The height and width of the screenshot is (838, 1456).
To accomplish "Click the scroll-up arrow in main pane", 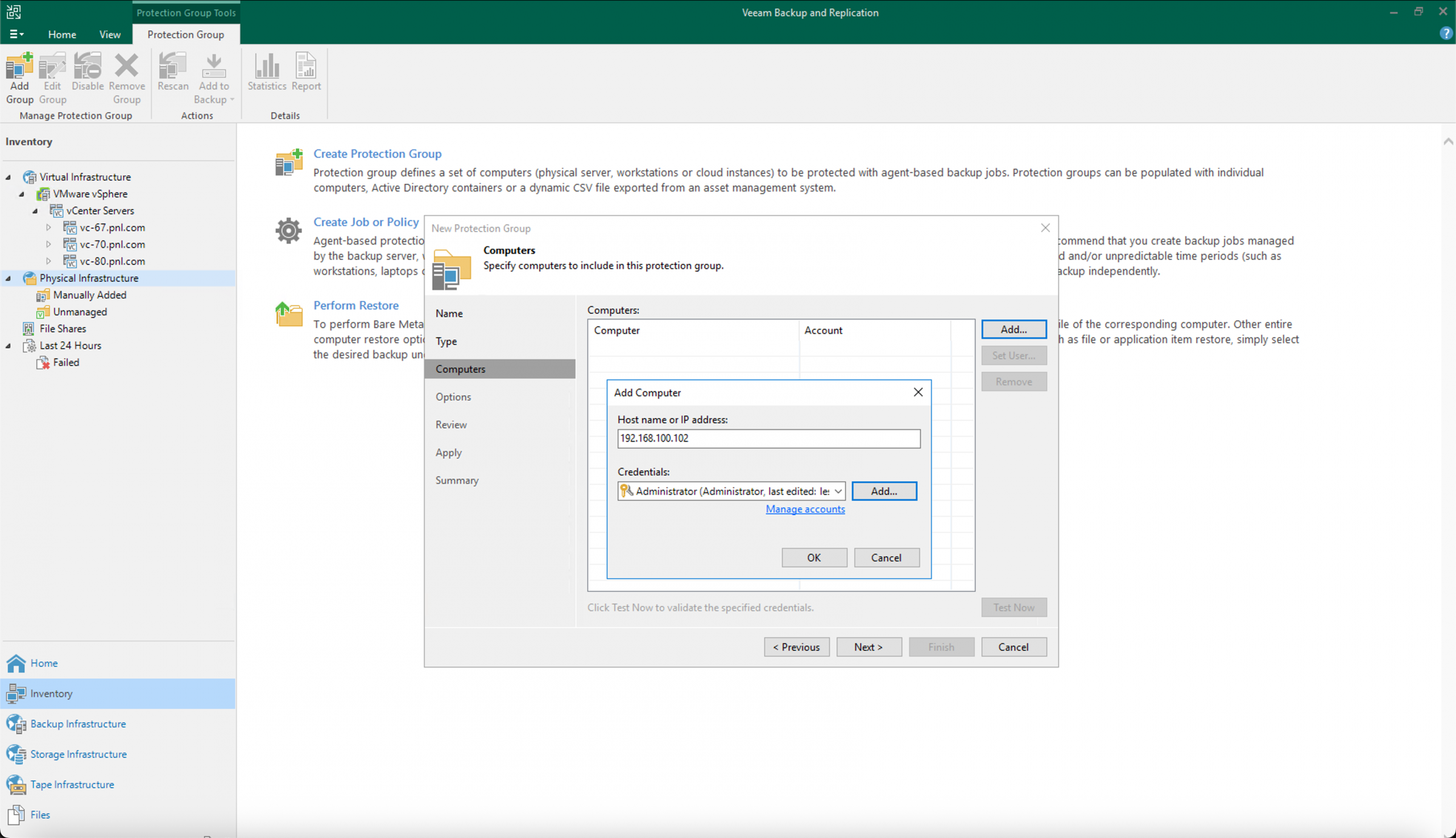I will coord(1448,142).
